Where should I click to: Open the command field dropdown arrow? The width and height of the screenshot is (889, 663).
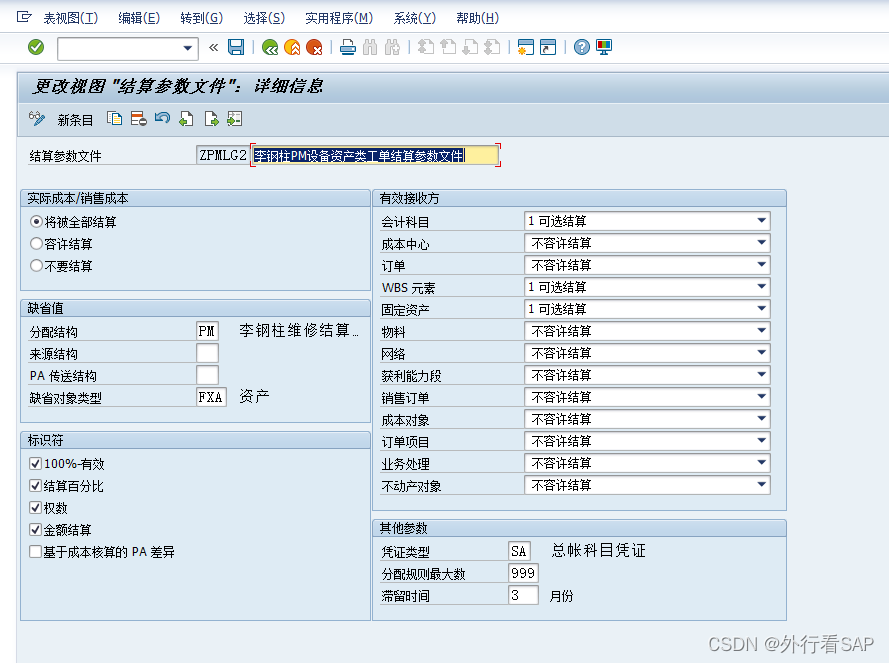pos(188,48)
